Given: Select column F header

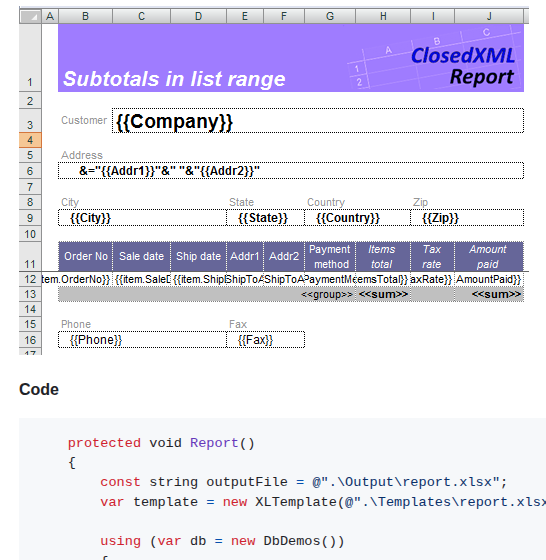Looking at the screenshot, I should [x=284, y=16].
